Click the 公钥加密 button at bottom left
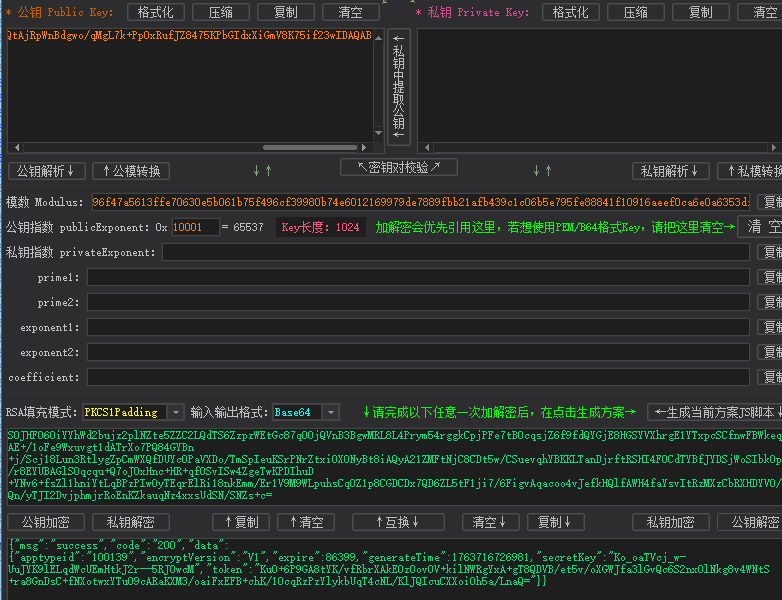 (46, 522)
